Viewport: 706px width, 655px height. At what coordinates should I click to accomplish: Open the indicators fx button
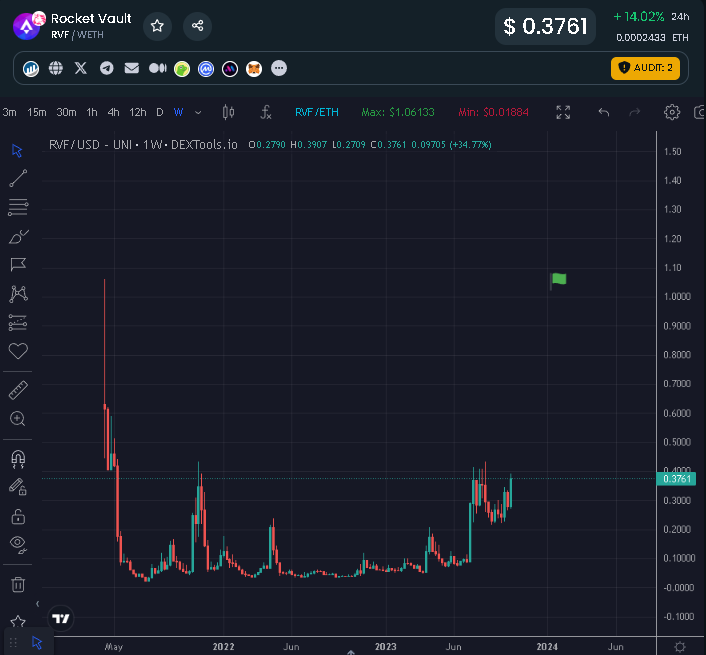266,112
